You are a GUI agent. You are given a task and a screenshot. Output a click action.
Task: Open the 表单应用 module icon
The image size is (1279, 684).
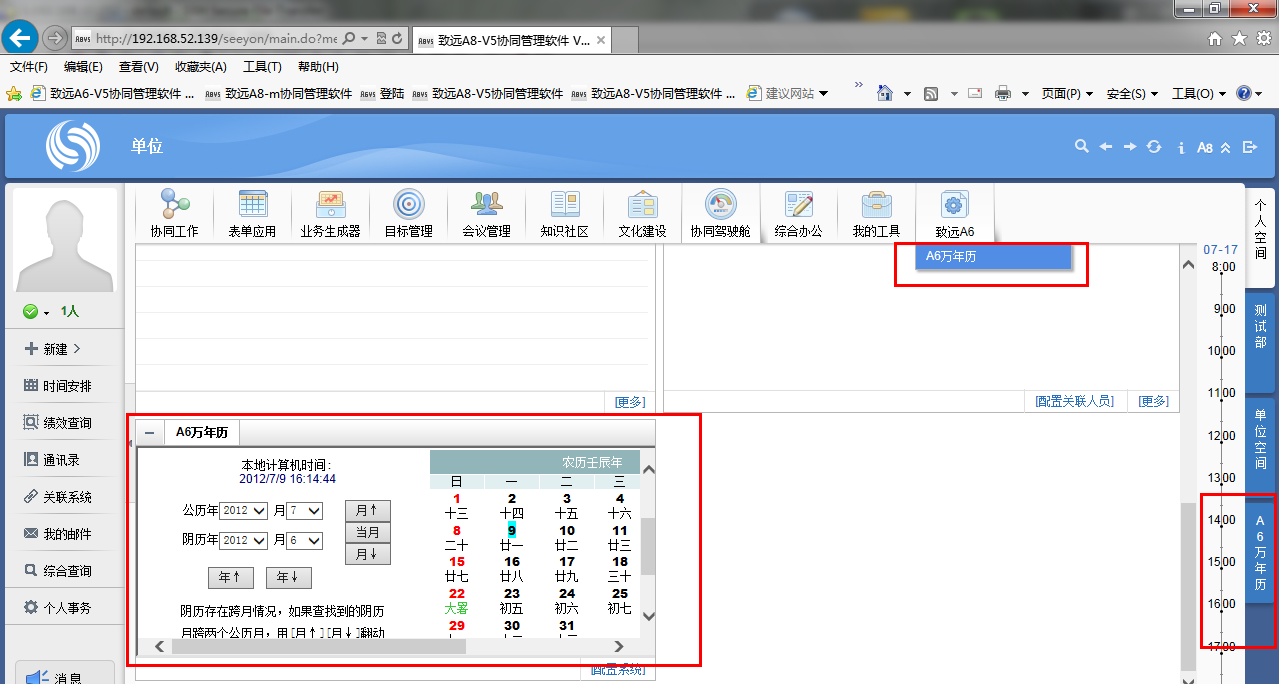point(252,205)
